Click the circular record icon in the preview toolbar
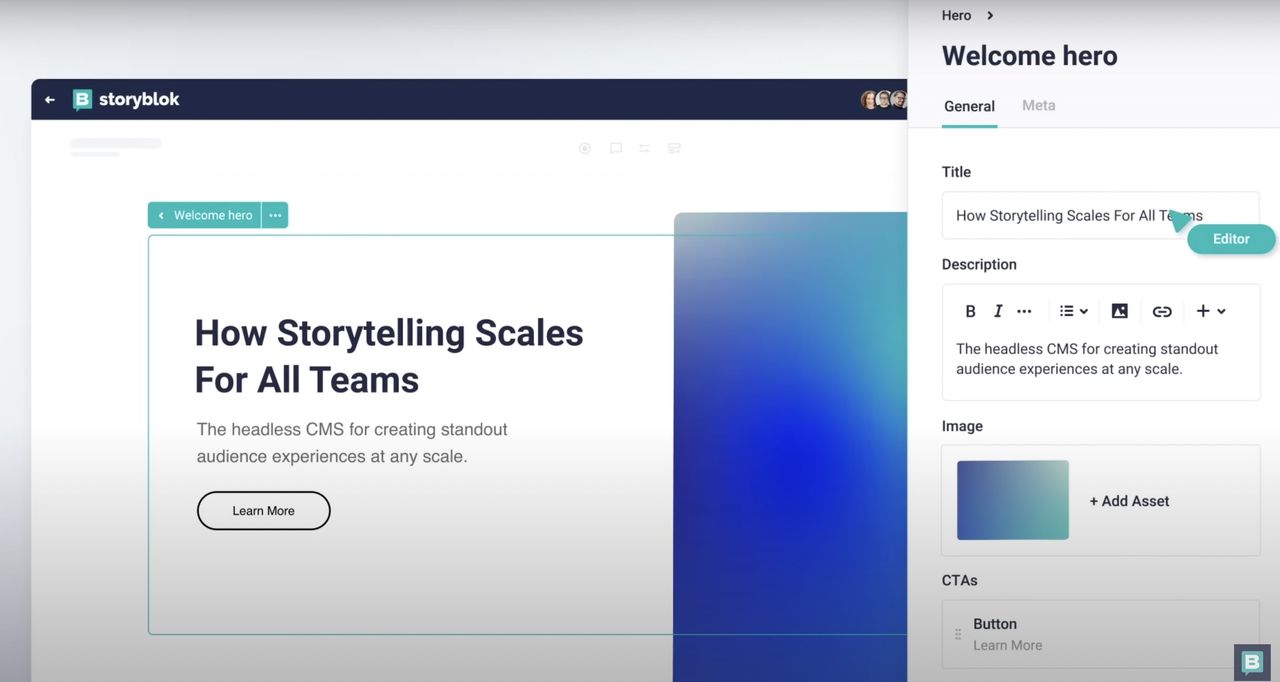 point(585,148)
